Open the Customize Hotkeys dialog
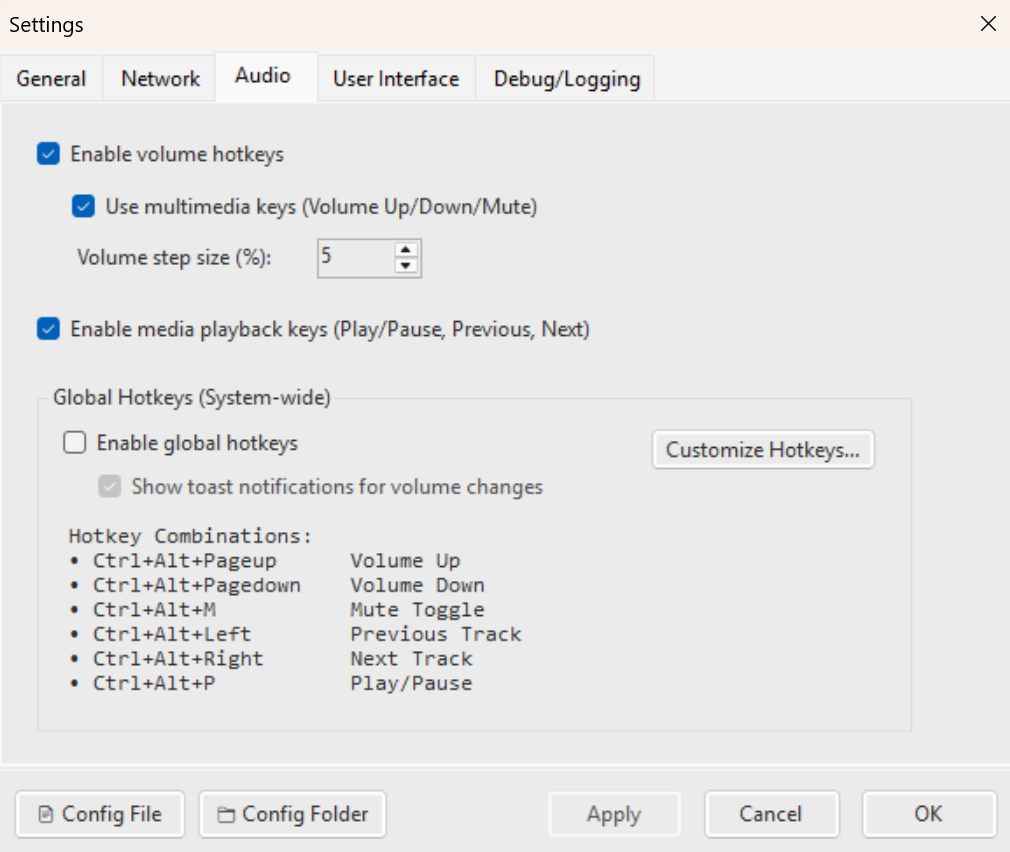 click(763, 450)
